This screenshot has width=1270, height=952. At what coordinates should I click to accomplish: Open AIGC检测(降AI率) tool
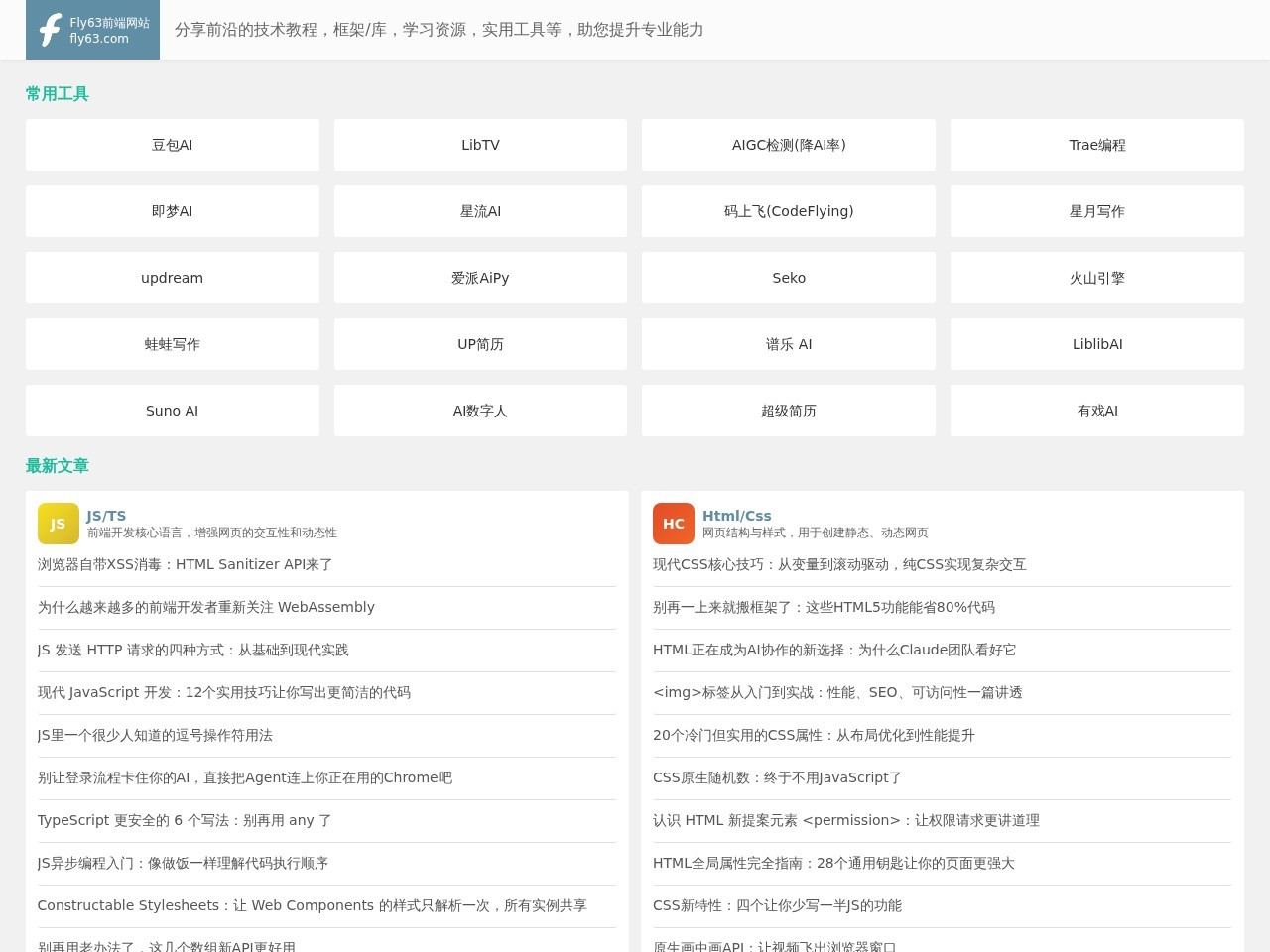pos(789,145)
